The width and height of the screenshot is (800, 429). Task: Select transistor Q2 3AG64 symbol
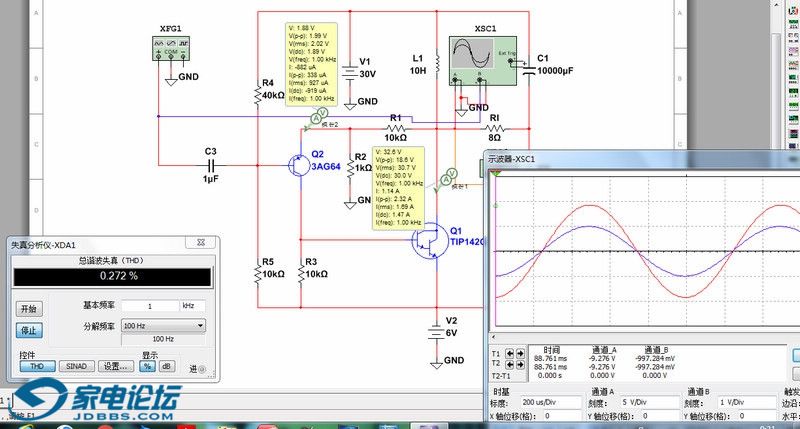pyautogui.click(x=297, y=166)
